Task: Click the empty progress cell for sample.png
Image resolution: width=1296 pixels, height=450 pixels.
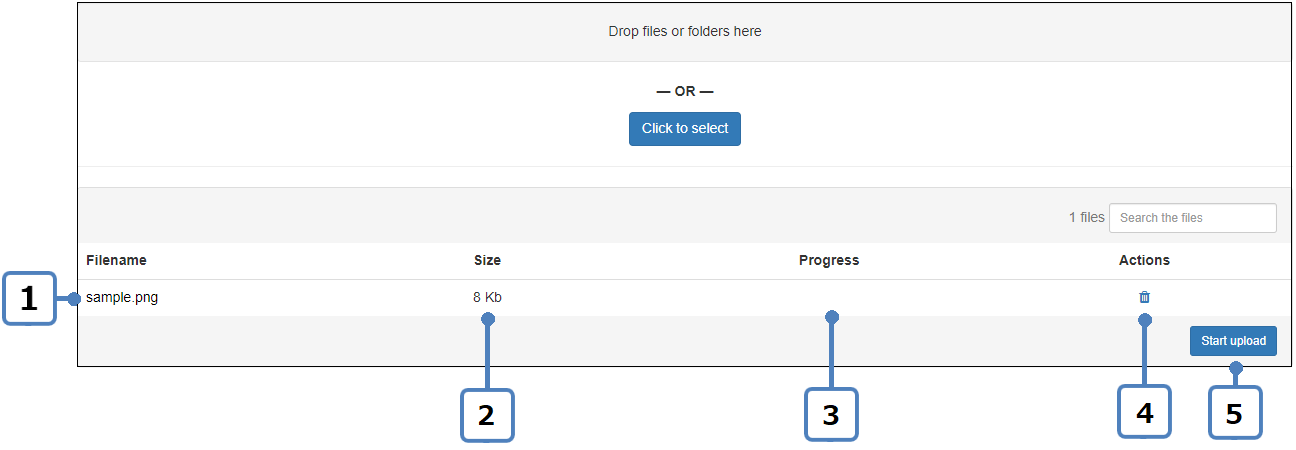Action: pos(828,297)
